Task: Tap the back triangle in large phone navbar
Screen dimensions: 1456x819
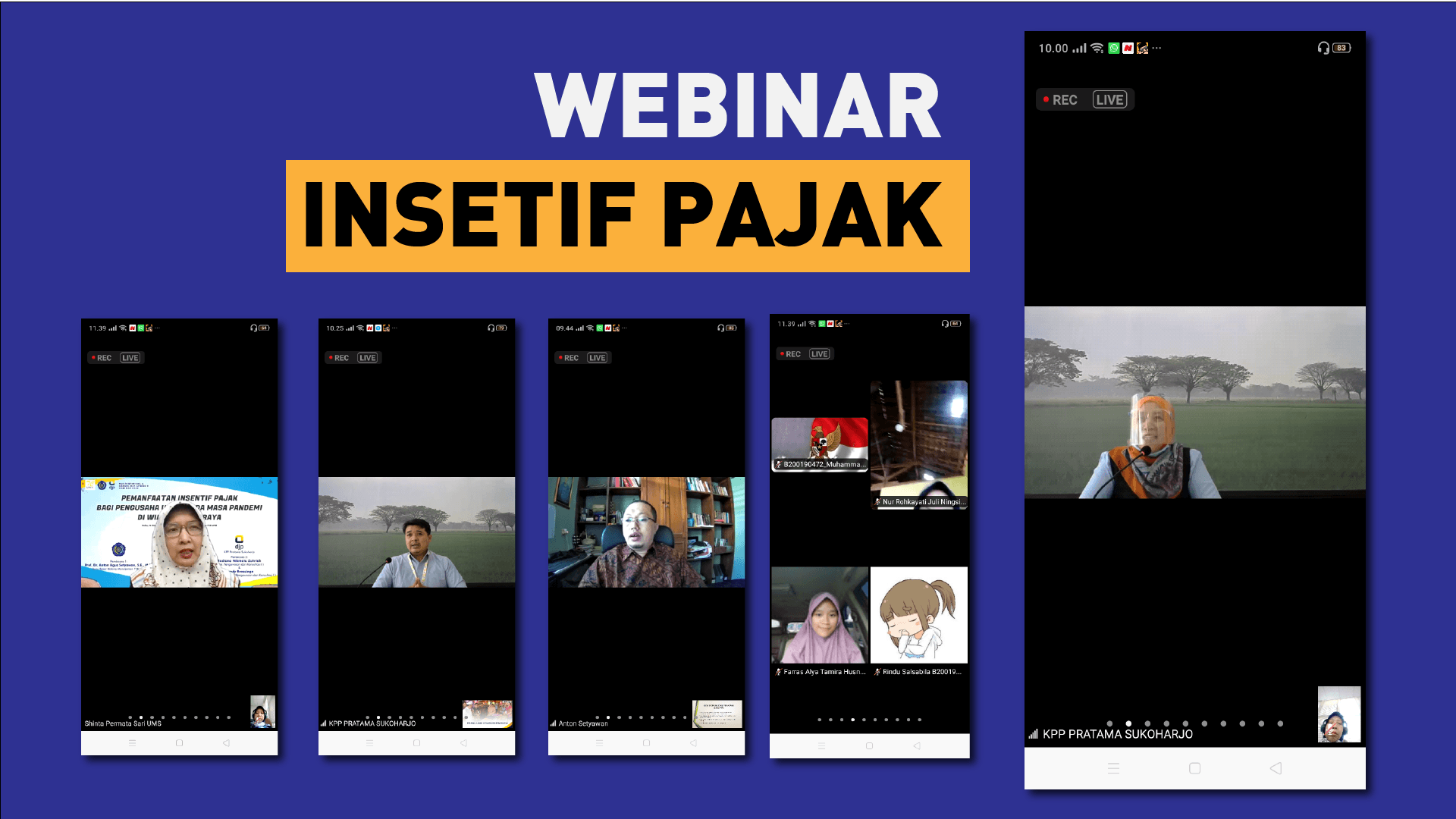Action: (x=1276, y=768)
